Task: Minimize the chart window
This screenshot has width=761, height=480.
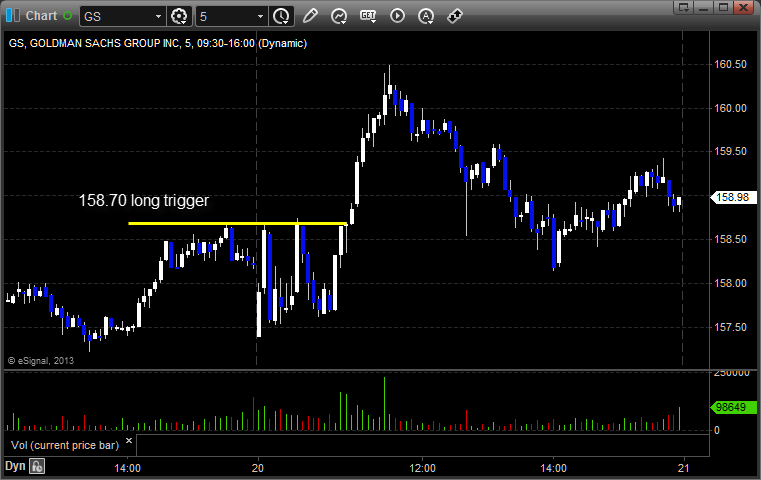Action: [704, 7]
